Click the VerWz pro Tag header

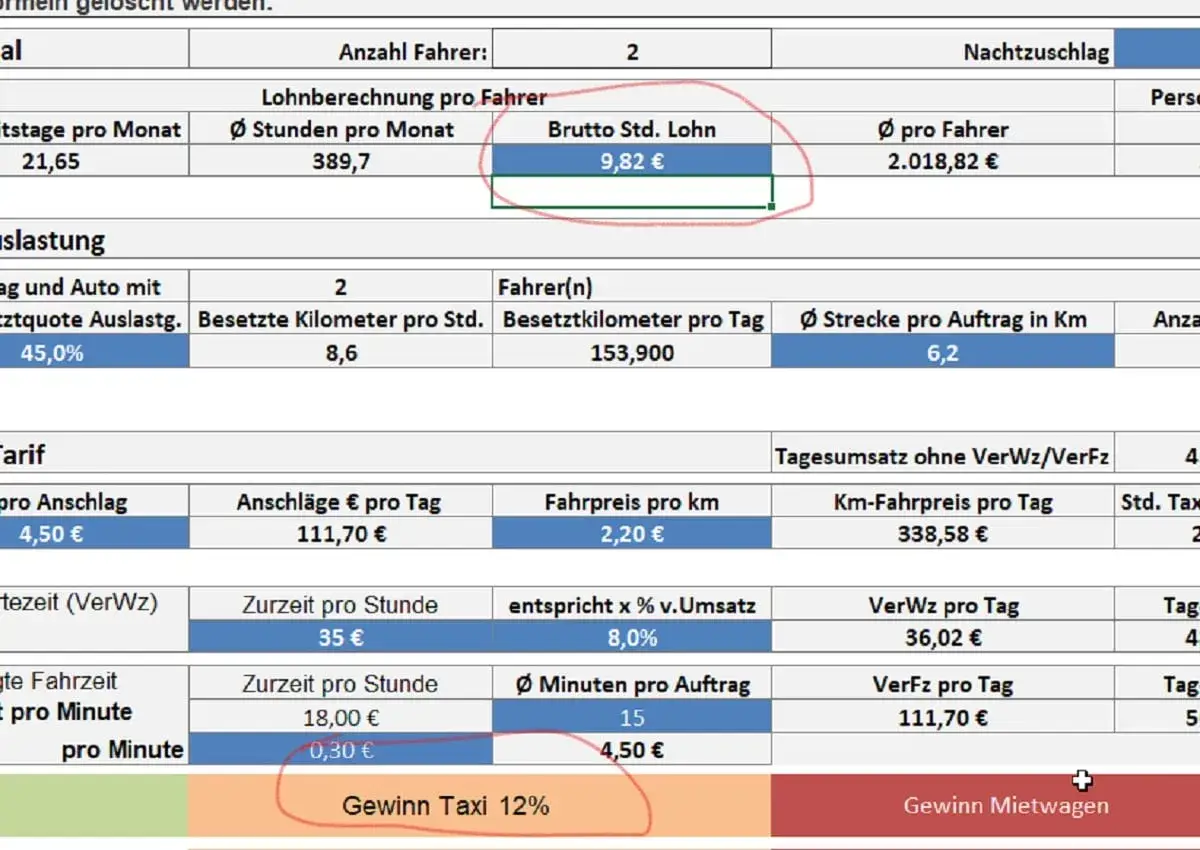point(942,605)
